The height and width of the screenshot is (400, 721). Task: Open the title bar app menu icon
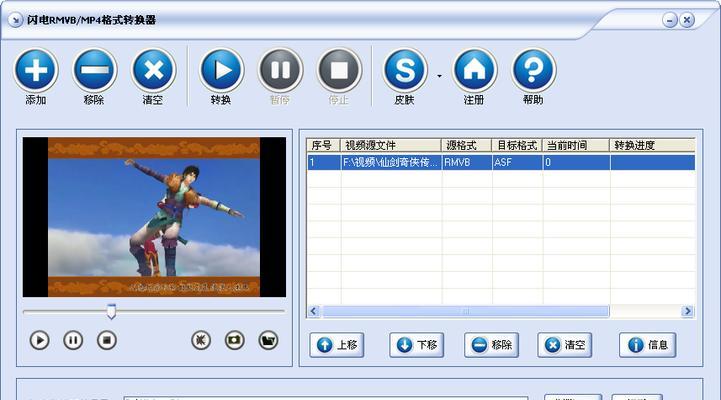[15, 20]
